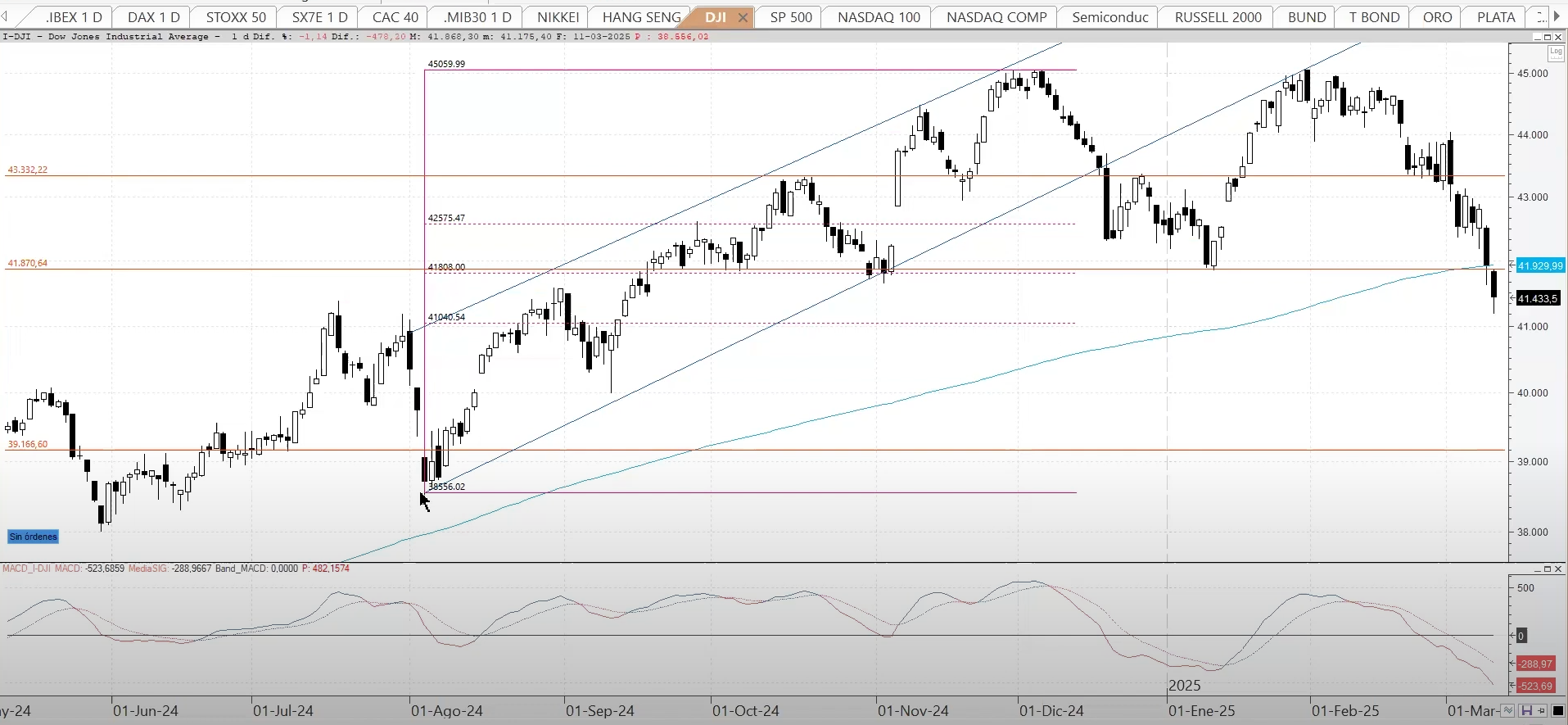Click the 43.332,22 horizontal line label
This screenshot has width=1568, height=725.
[28, 170]
